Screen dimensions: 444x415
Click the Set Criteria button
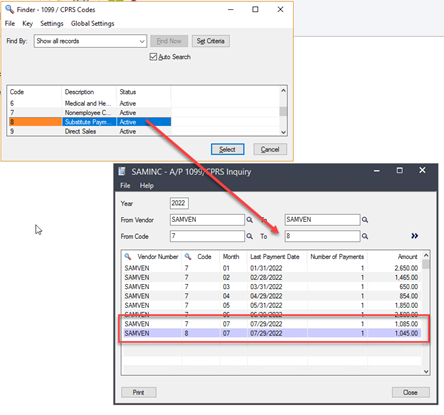(x=211, y=41)
